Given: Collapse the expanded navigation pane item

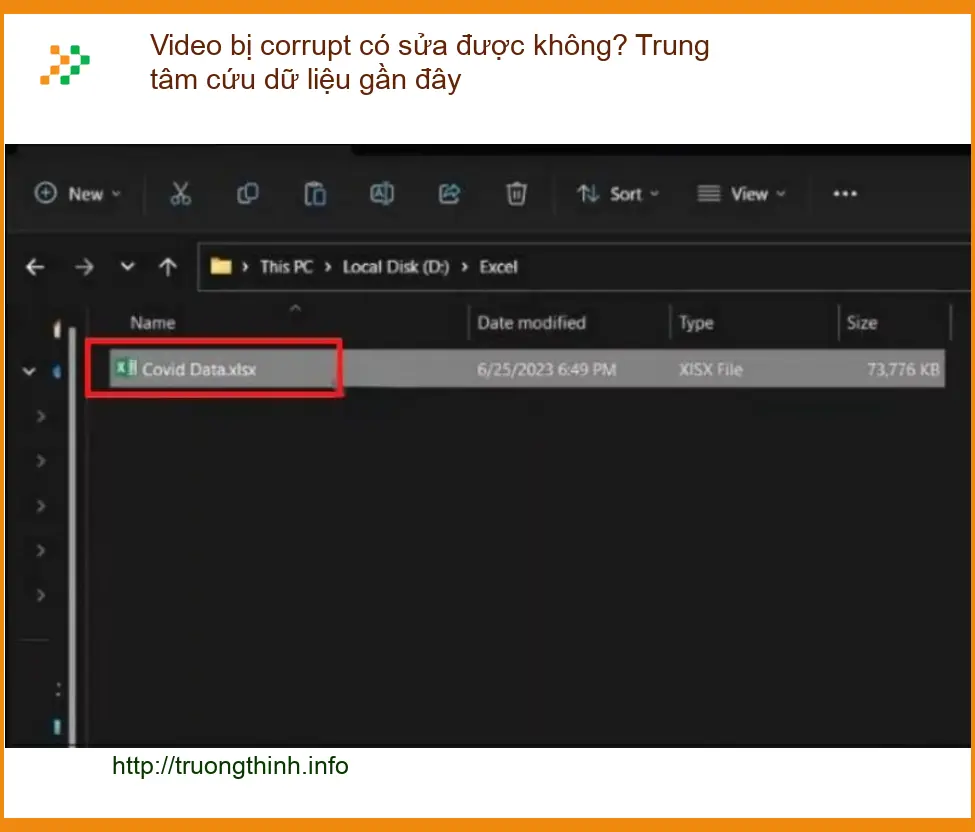Looking at the screenshot, I should [29, 371].
